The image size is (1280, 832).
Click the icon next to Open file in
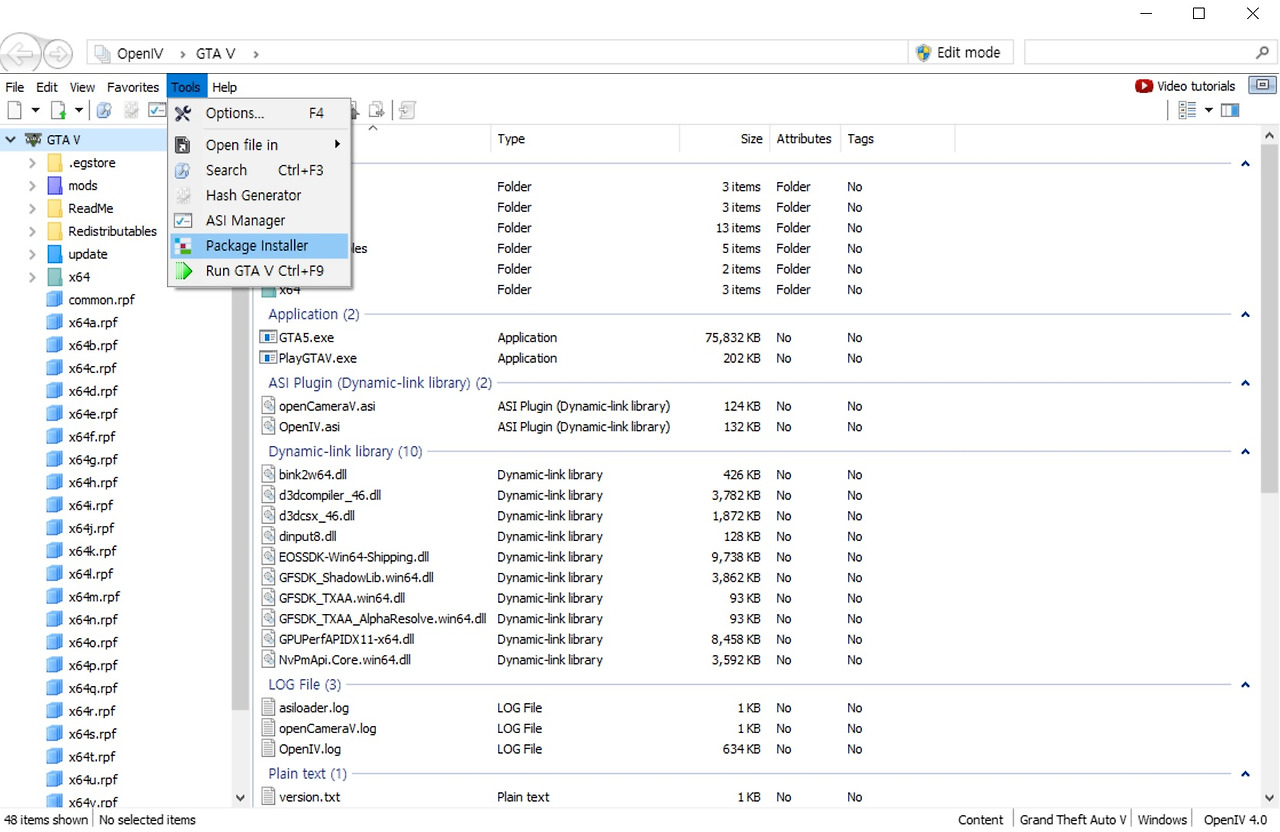(183, 145)
